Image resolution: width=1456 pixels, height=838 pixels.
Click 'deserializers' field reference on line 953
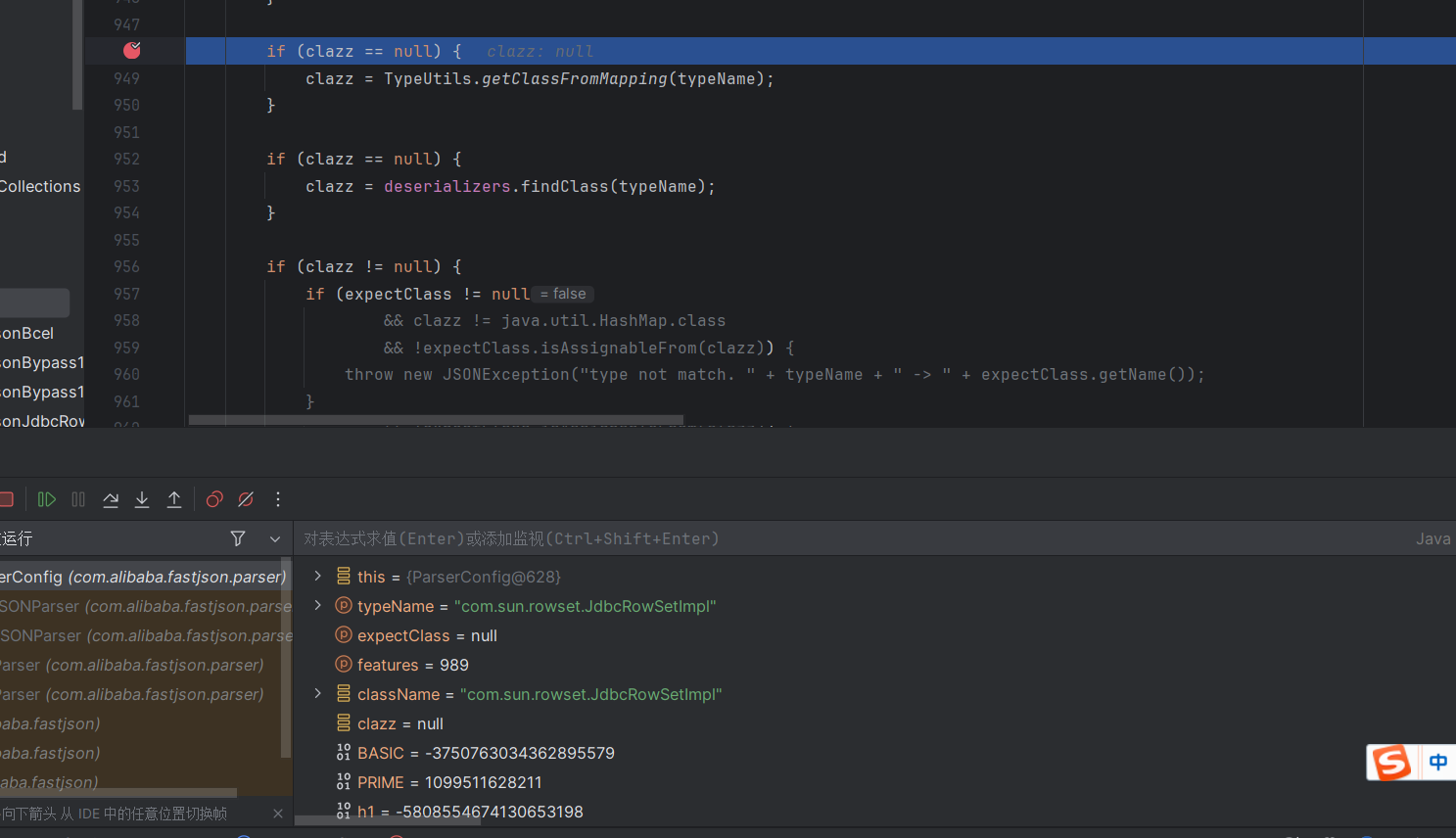[447, 186]
